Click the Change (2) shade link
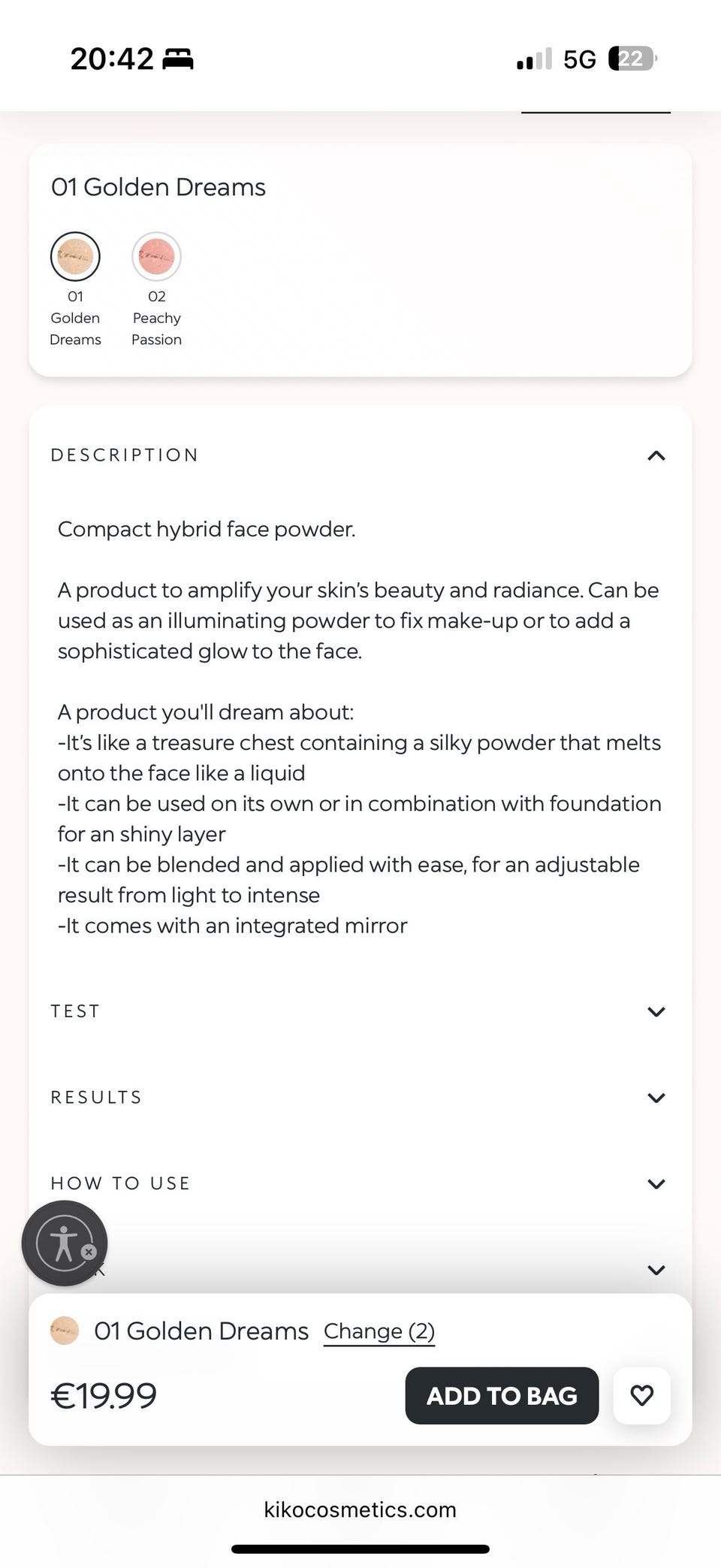Viewport: 721px width, 1568px height. (379, 1331)
